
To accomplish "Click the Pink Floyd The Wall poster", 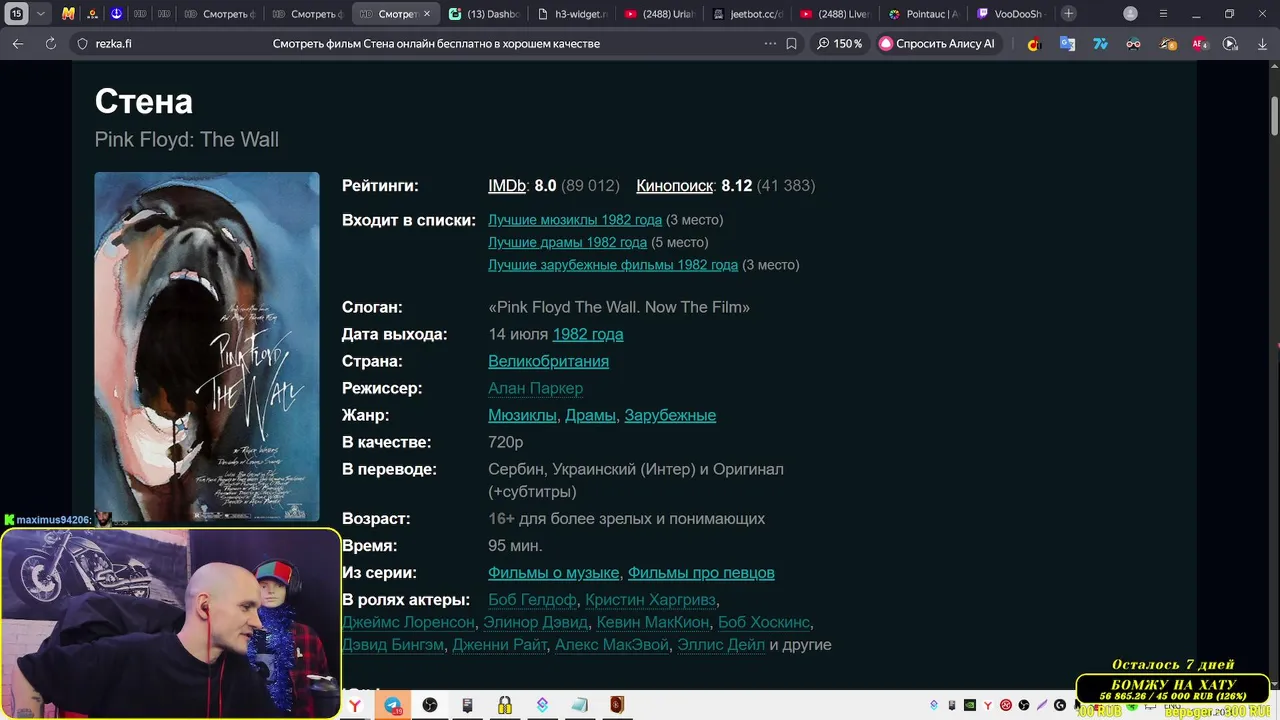I will 207,346.
